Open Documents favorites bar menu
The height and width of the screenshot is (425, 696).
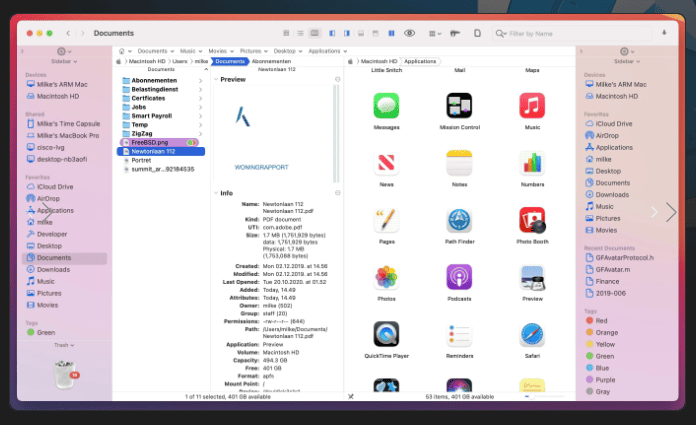pyautogui.click(x=155, y=51)
